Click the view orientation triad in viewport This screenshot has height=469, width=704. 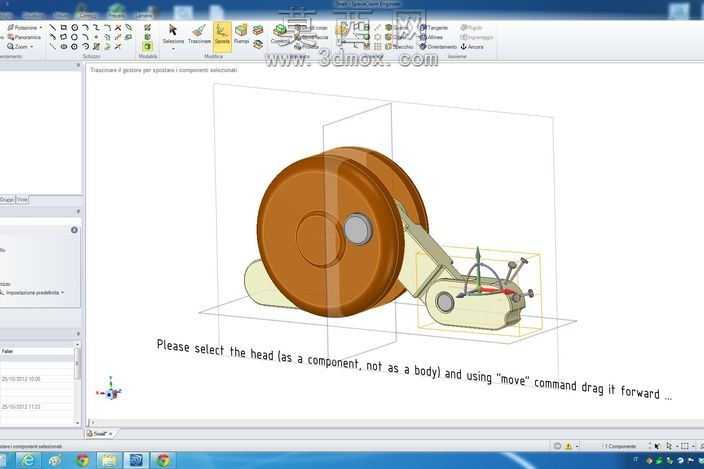[x=110, y=390]
